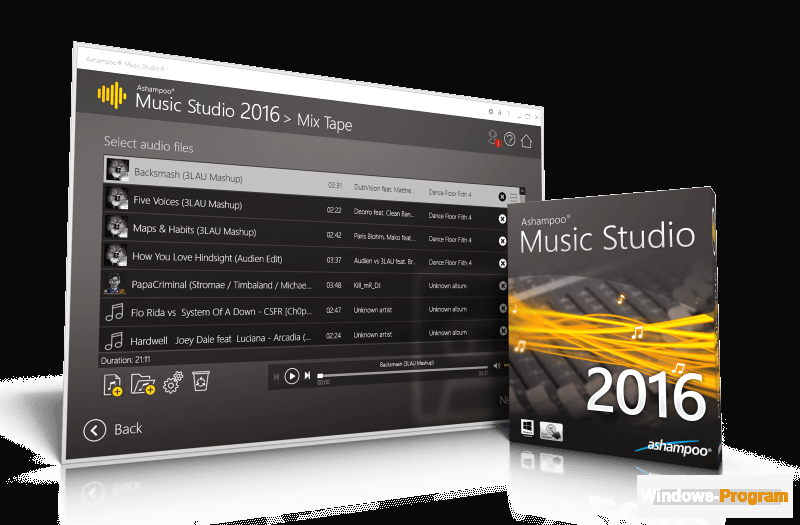Click music note icon of Hardwell track
The image size is (800, 525).
click(x=113, y=340)
